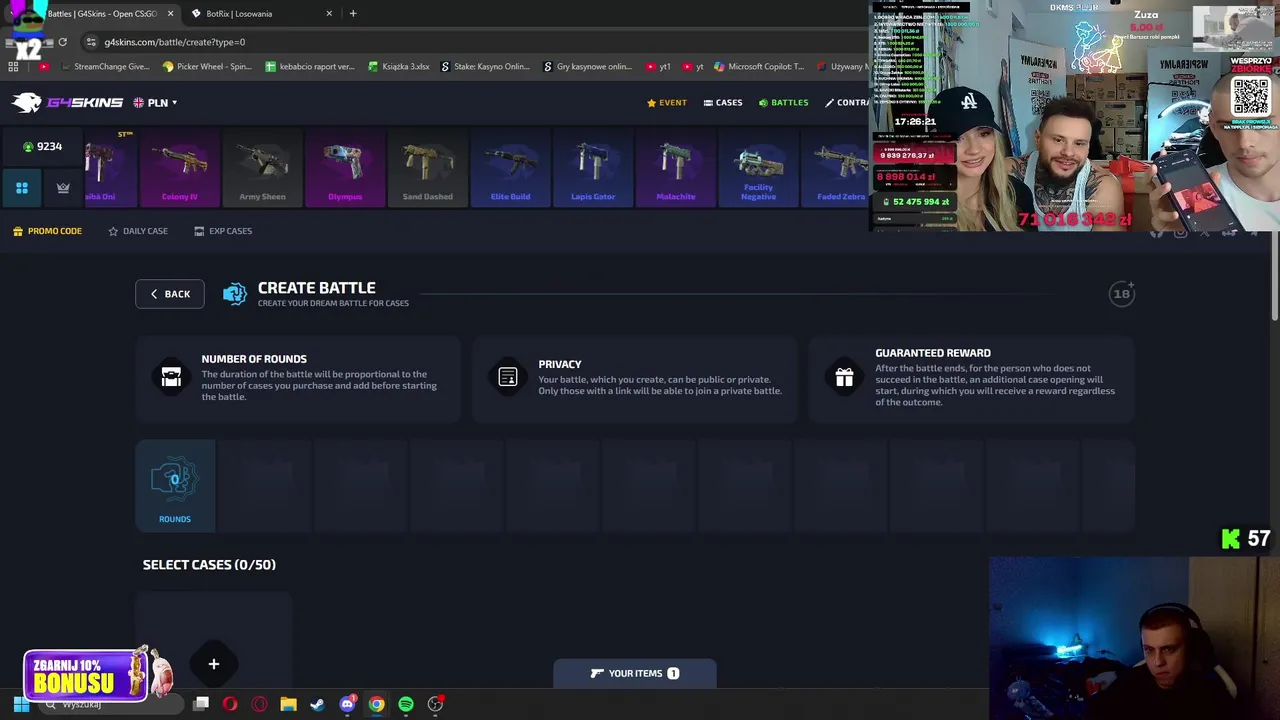Open the Lapis Gator skin drop
The height and width of the screenshot is (720, 1280).
(593, 167)
